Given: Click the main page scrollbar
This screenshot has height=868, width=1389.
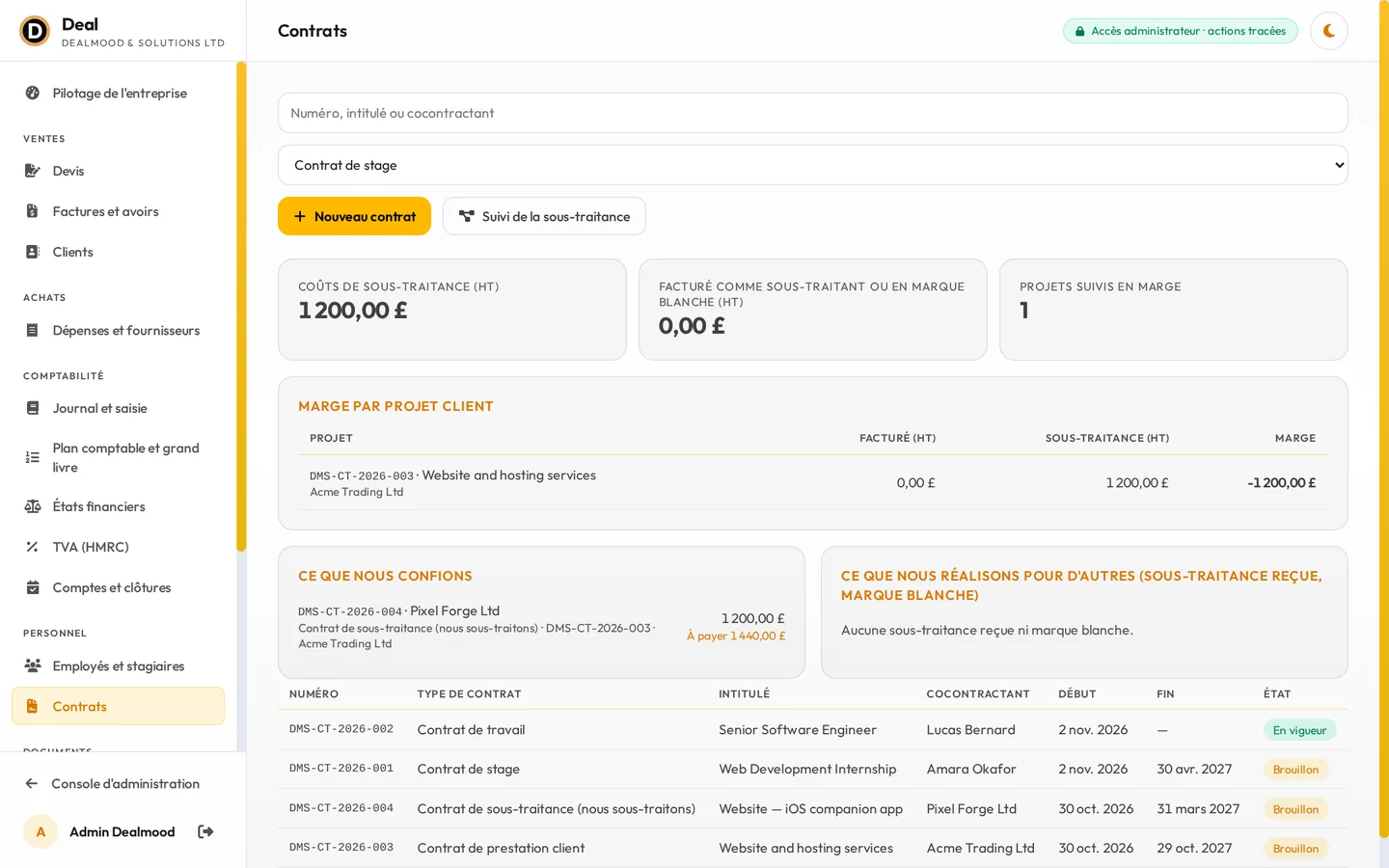Looking at the screenshot, I should coord(1384,420).
